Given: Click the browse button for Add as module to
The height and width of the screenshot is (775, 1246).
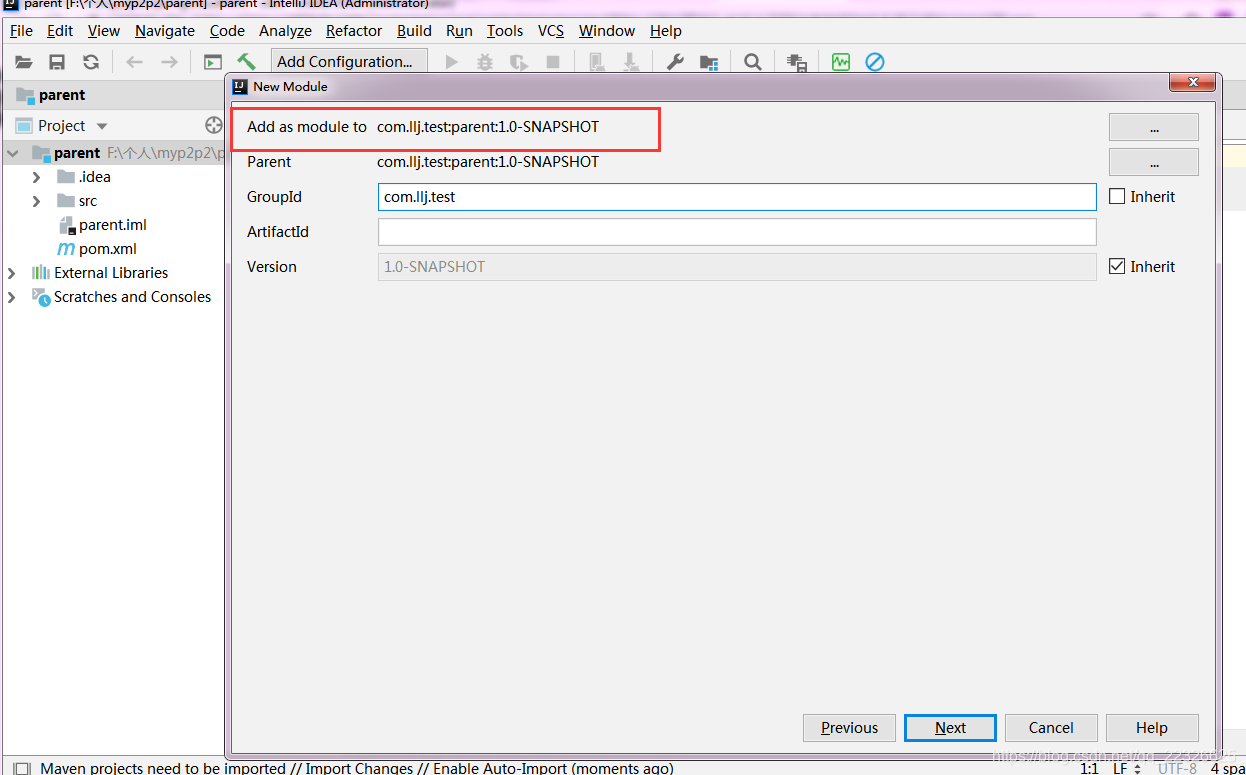Looking at the screenshot, I should (1154, 127).
